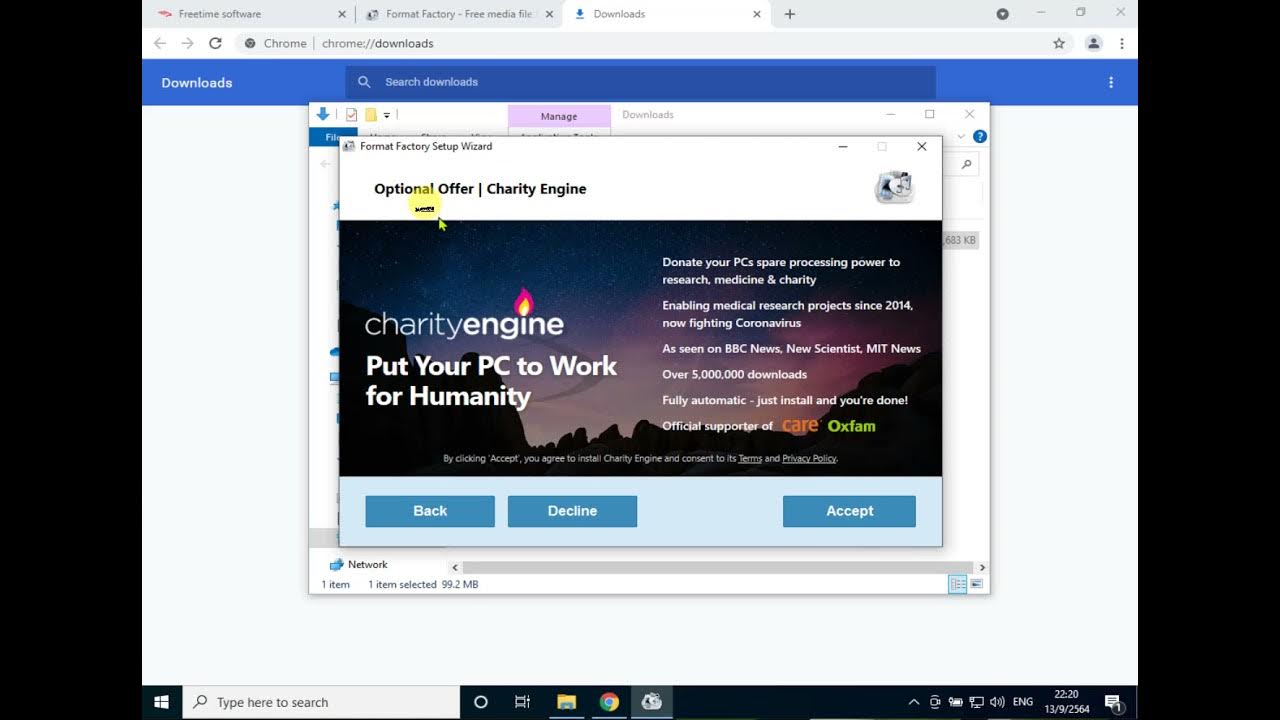
Task: Click the New Folder quick access icon
Action: 370,115
